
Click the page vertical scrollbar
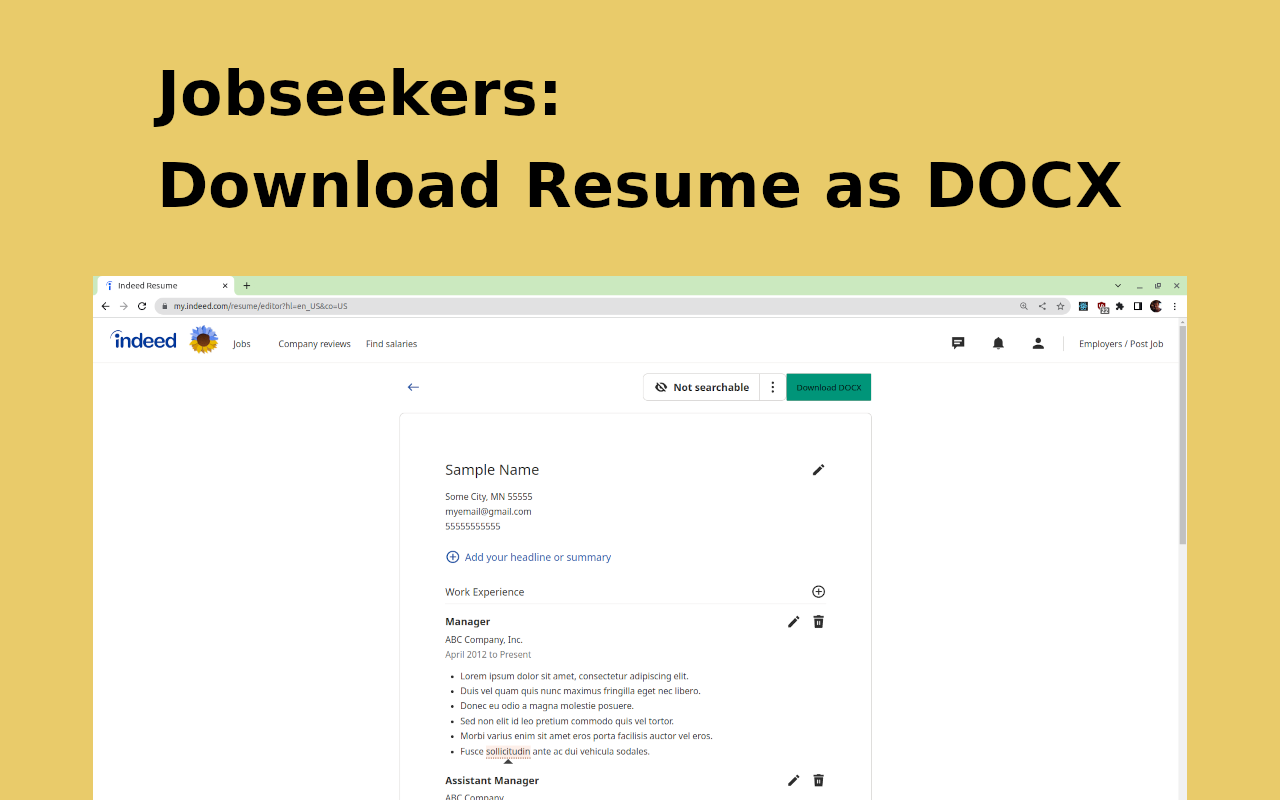pyautogui.click(x=1182, y=434)
